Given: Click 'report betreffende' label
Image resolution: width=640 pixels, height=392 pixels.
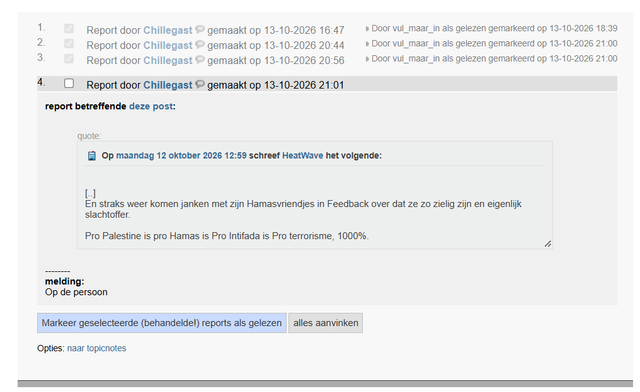Looking at the screenshot, I should (x=86, y=106).
